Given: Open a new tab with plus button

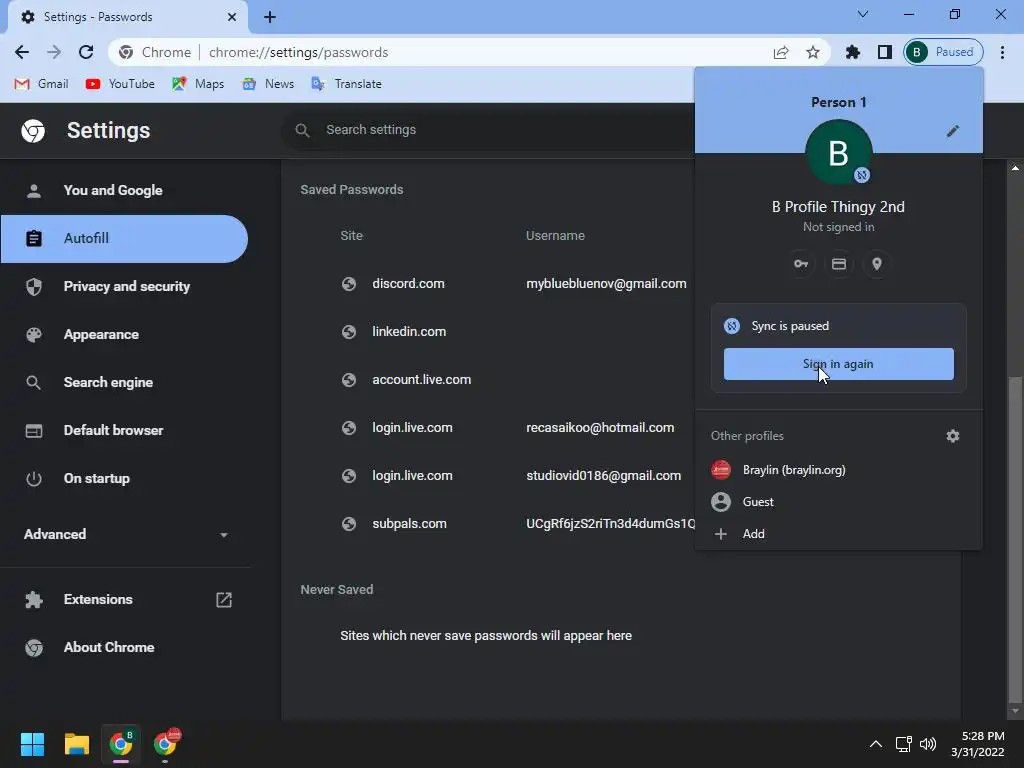Looking at the screenshot, I should (270, 17).
